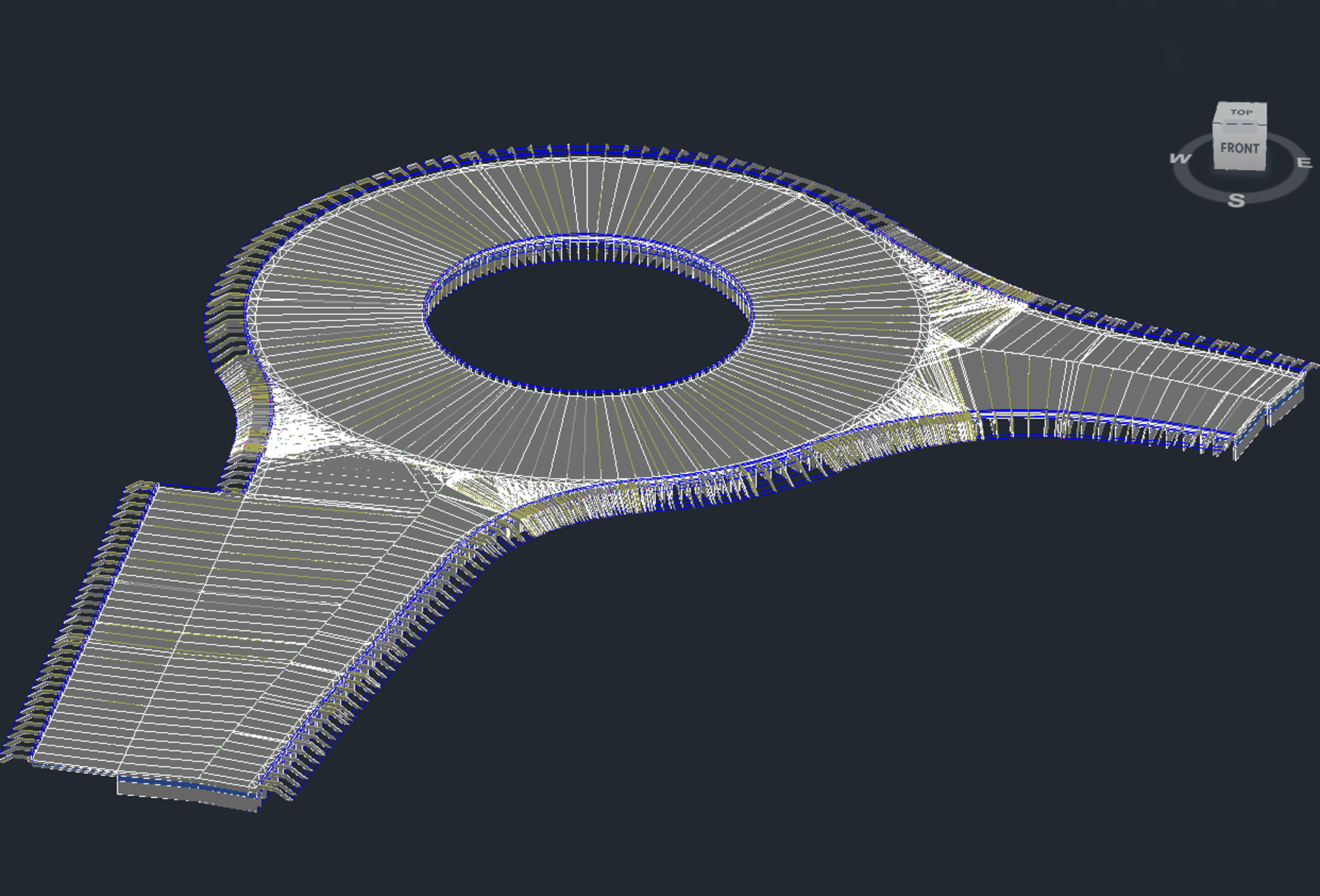This screenshot has width=1320, height=896.
Task: Select the W direction on the ViewCube compass
Action: pyautogui.click(x=1180, y=159)
